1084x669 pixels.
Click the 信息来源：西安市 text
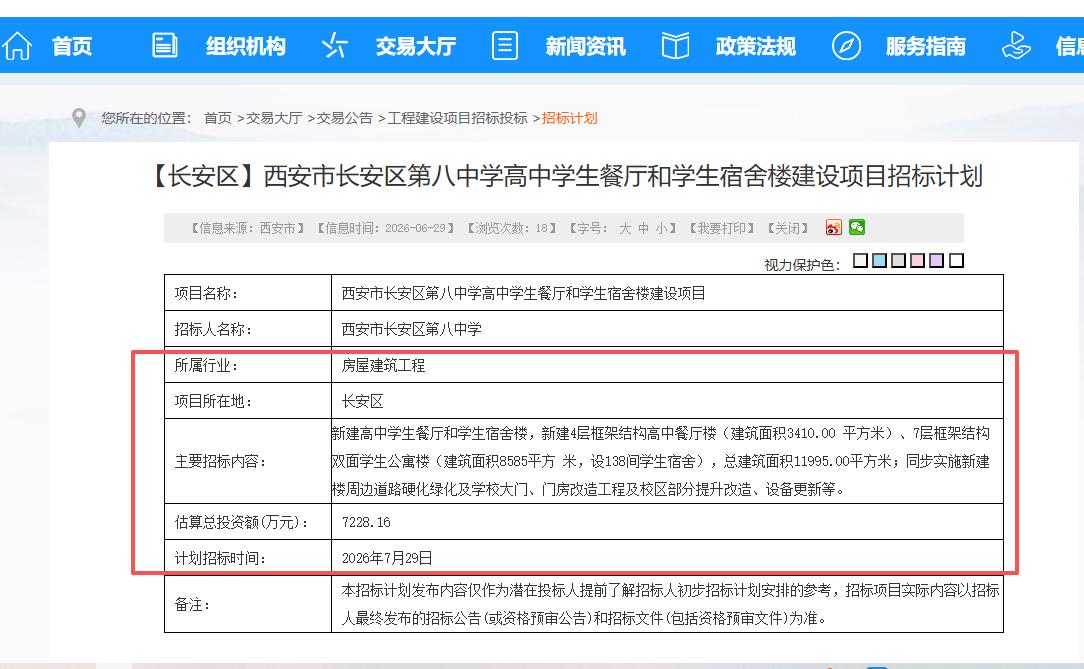247,228
